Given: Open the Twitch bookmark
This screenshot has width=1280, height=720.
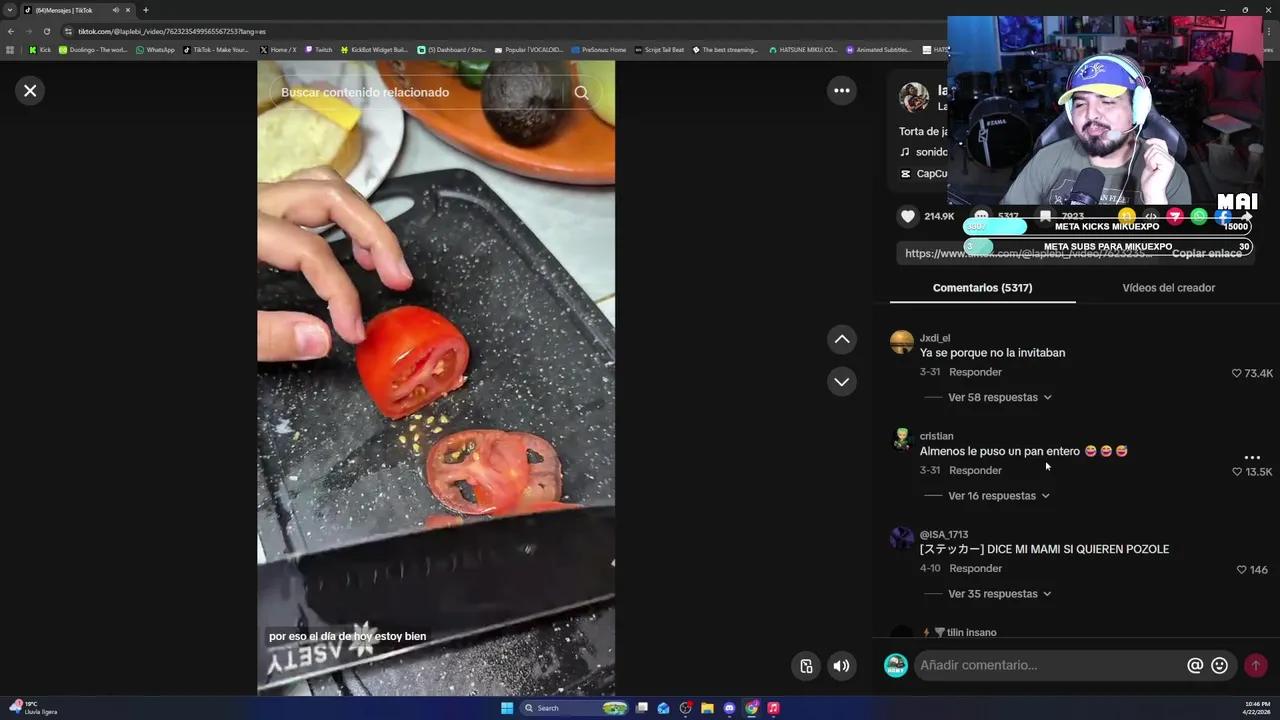Looking at the screenshot, I should (x=319, y=50).
